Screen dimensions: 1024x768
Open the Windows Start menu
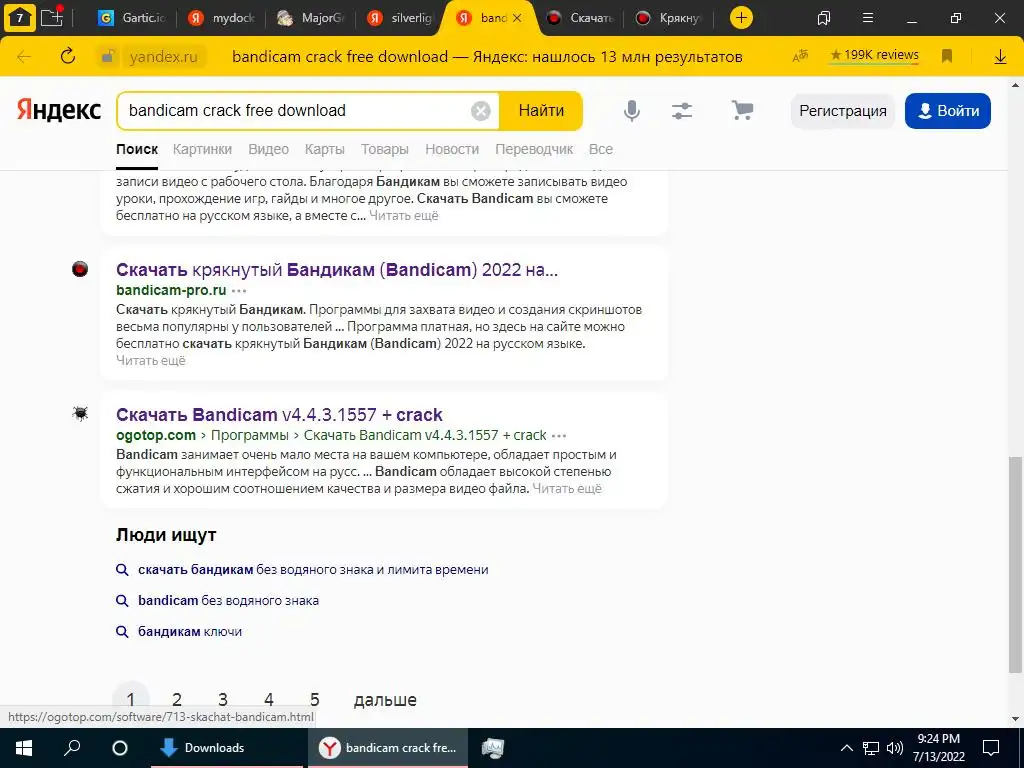tap(24, 748)
